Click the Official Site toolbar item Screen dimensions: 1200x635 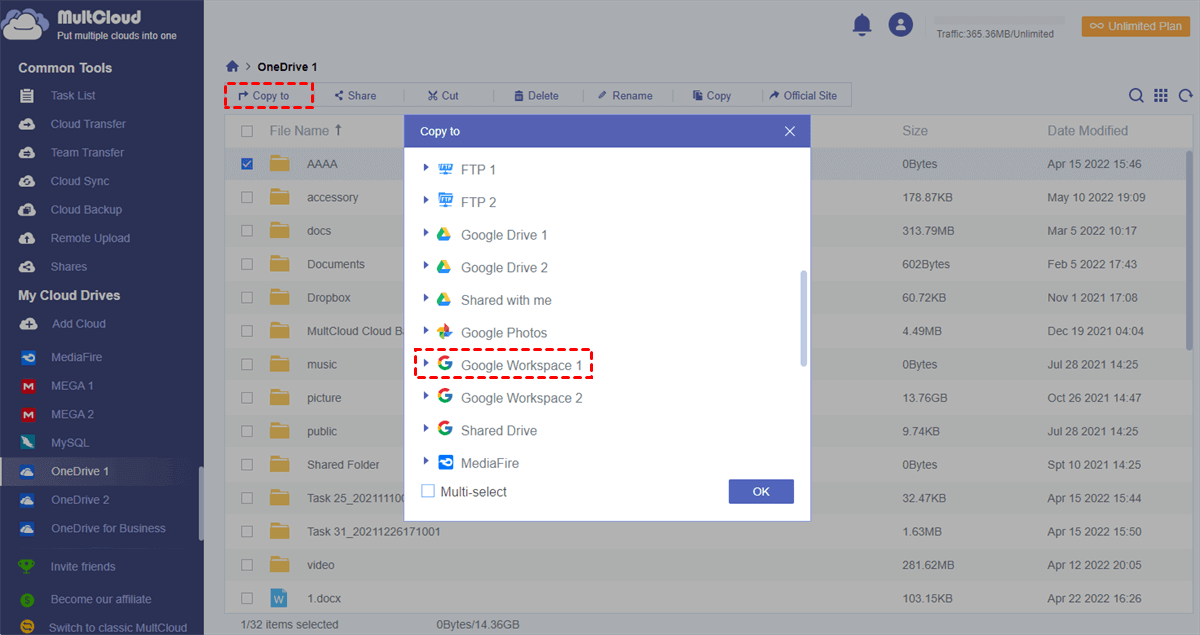(x=803, y=96)
